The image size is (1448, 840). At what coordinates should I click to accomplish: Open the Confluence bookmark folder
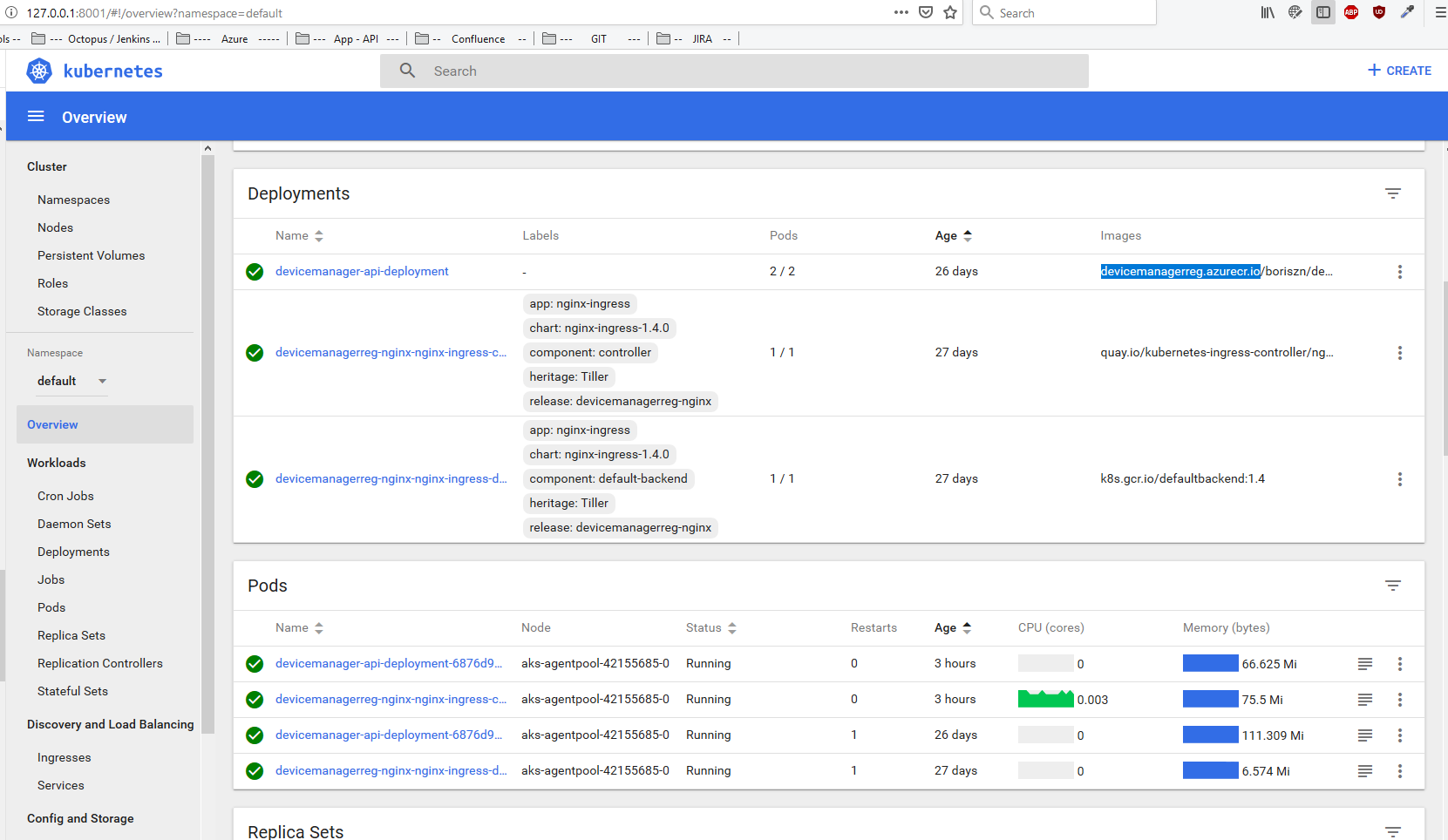(471, 38)
